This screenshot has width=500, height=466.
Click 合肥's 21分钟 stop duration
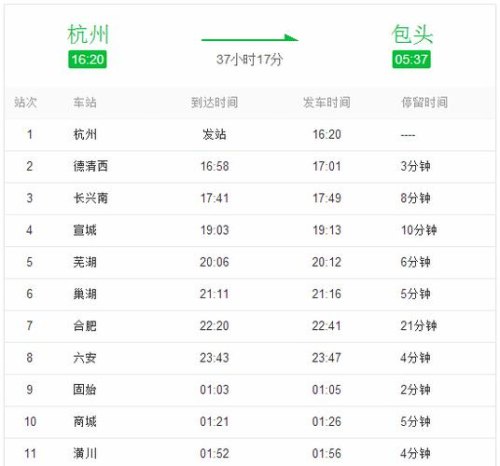(419, 326)
